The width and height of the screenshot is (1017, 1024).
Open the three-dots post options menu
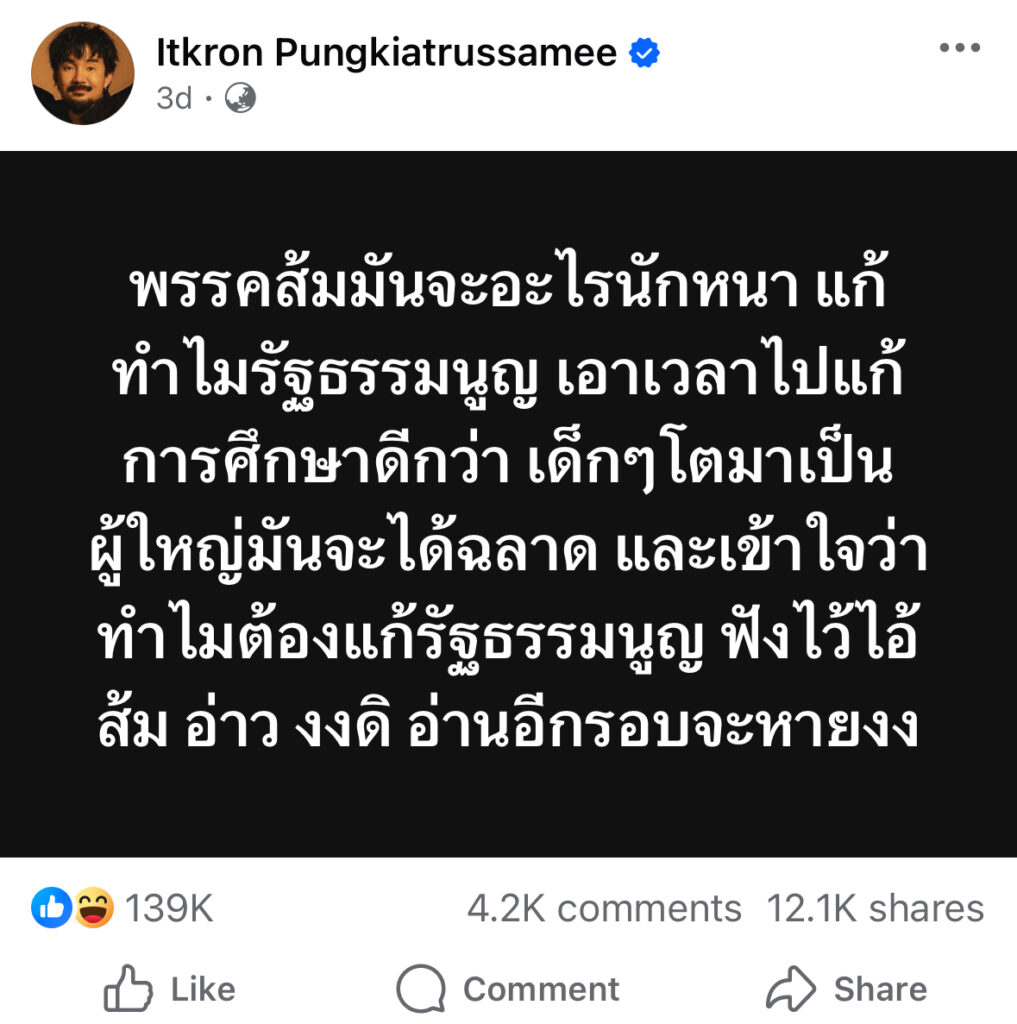pos(960,47)
